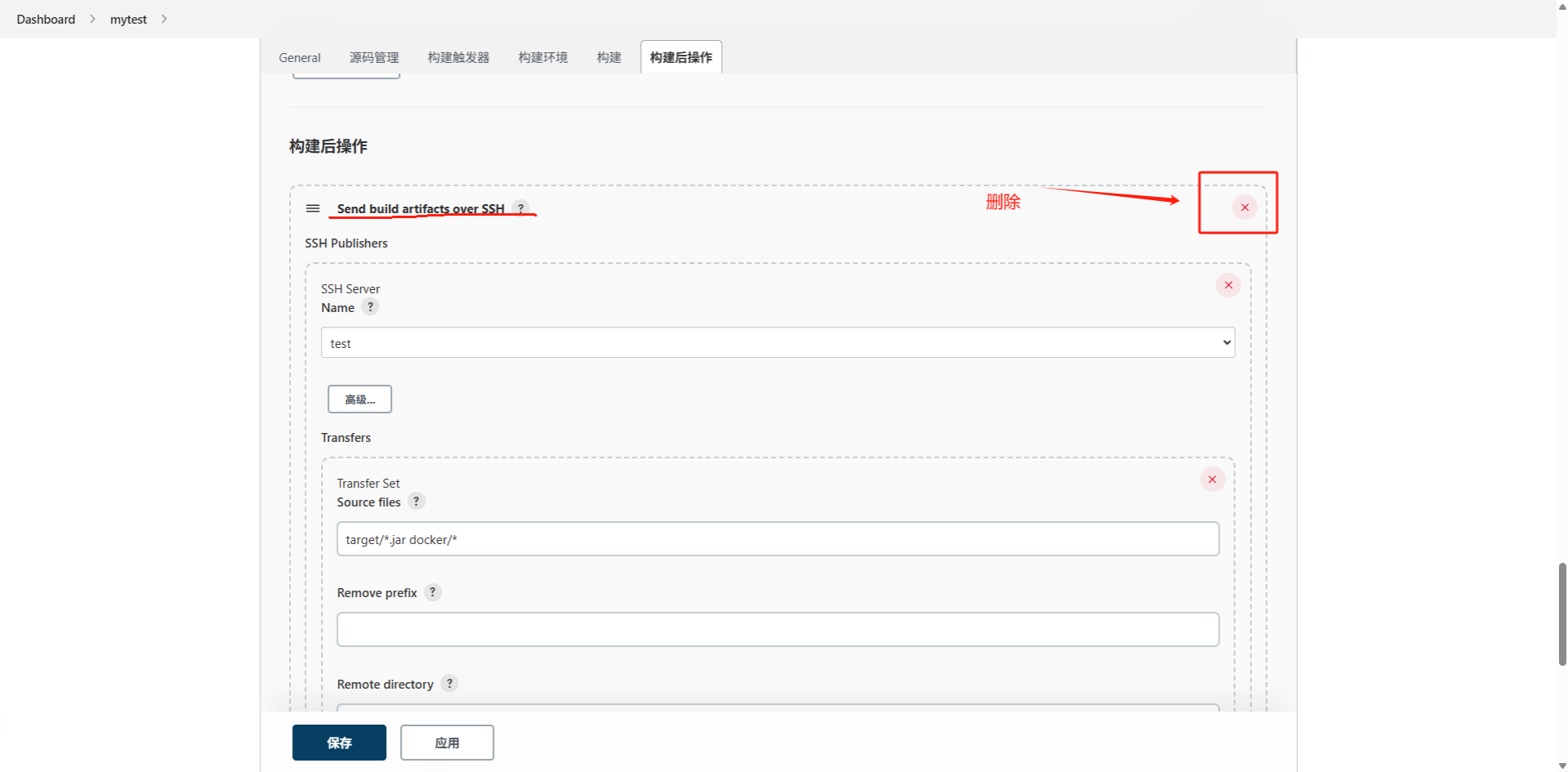Image resolution: width=1568 pixels, height=772 pixels.
Task: Go to the Dashboard breadcrumb link
Action: pos(46,19)
